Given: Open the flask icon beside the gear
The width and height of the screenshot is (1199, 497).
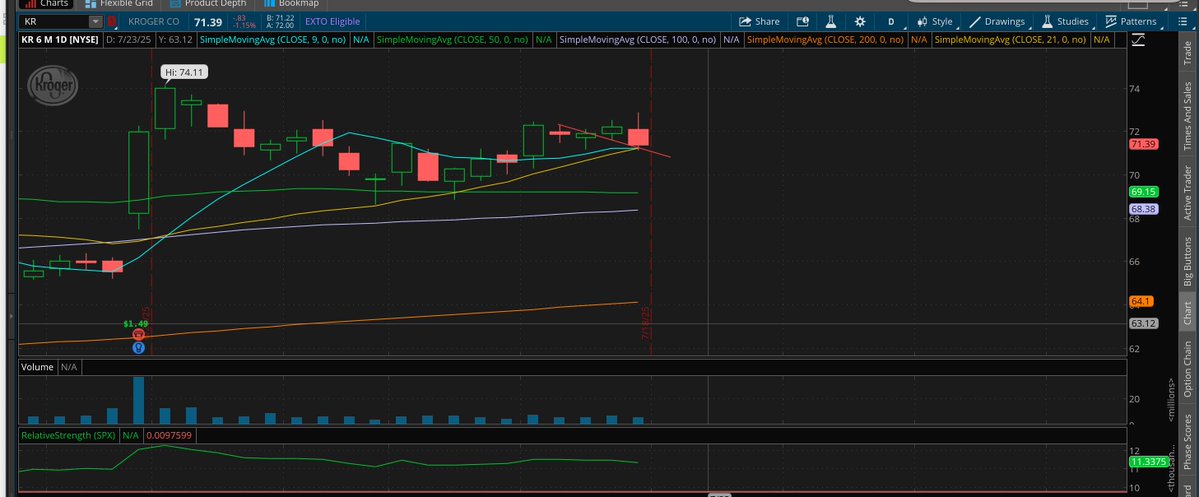Looking at the screenshot, I should tap(830, 21).
